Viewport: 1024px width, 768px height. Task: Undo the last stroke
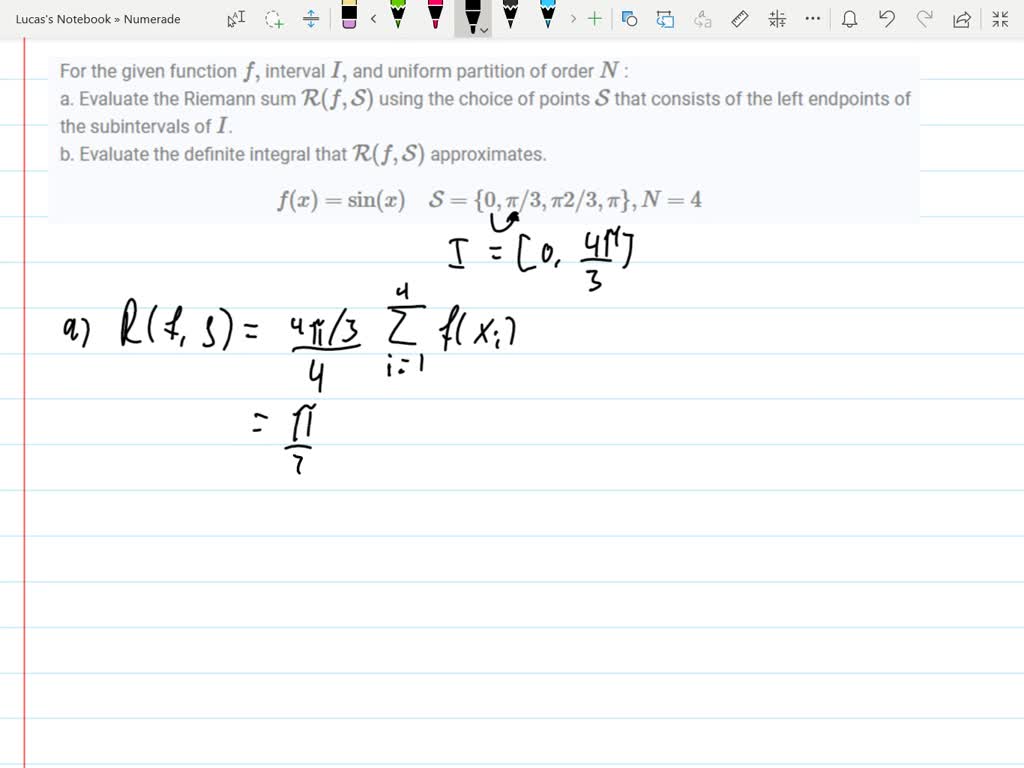887,18
